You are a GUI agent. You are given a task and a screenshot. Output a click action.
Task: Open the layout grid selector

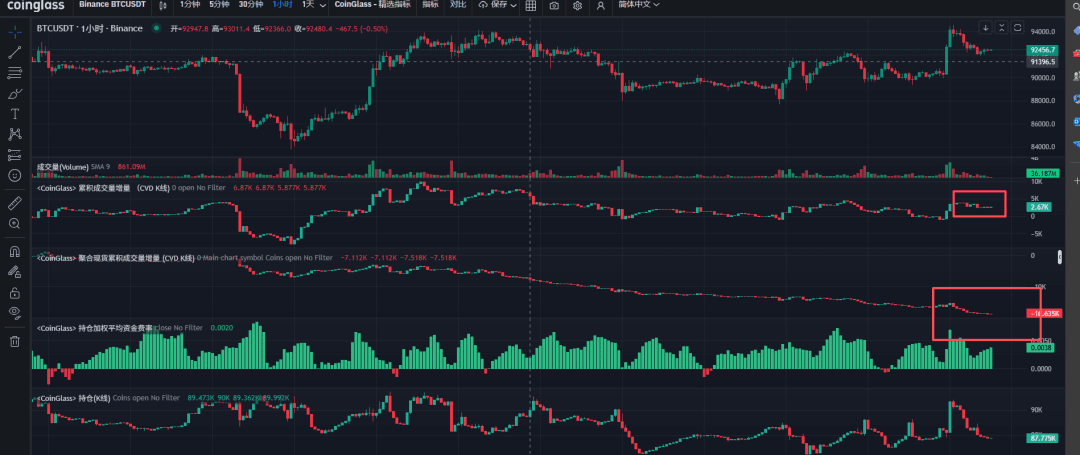(x=530, y=6)
